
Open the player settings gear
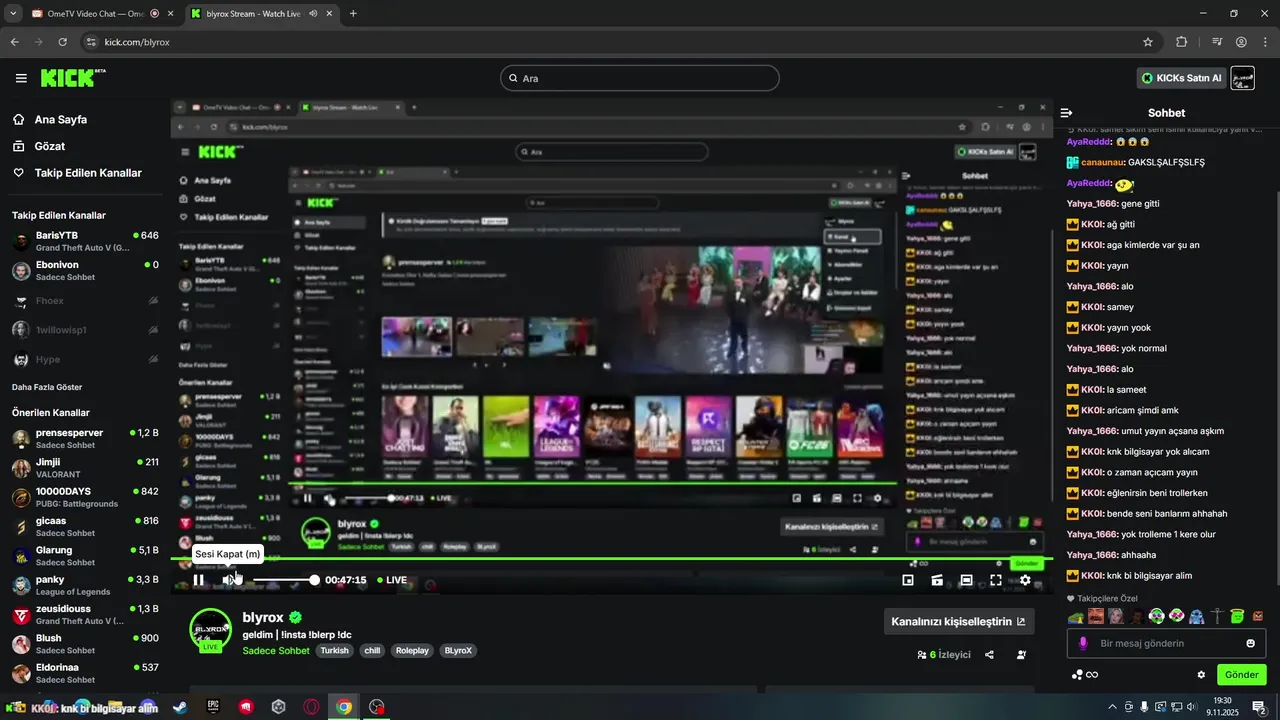pos(1025,580)
